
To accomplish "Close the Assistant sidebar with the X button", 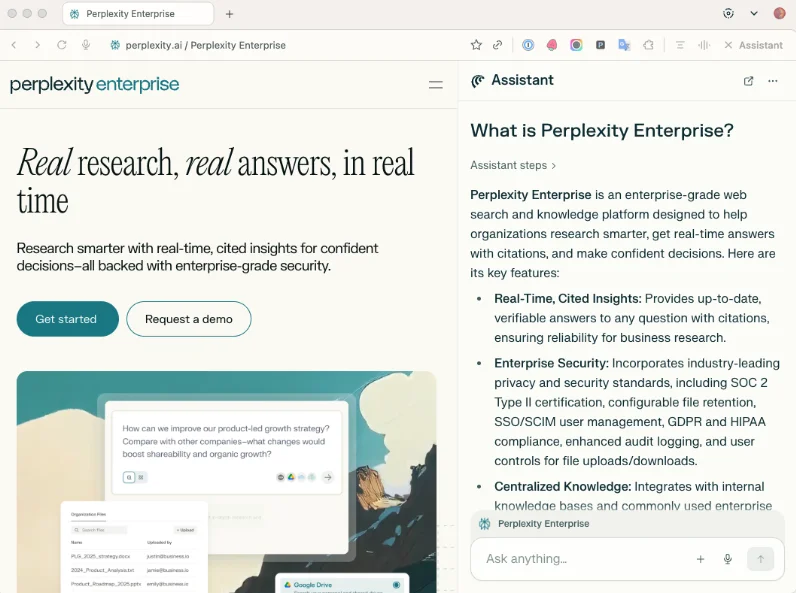I will 728,45.
